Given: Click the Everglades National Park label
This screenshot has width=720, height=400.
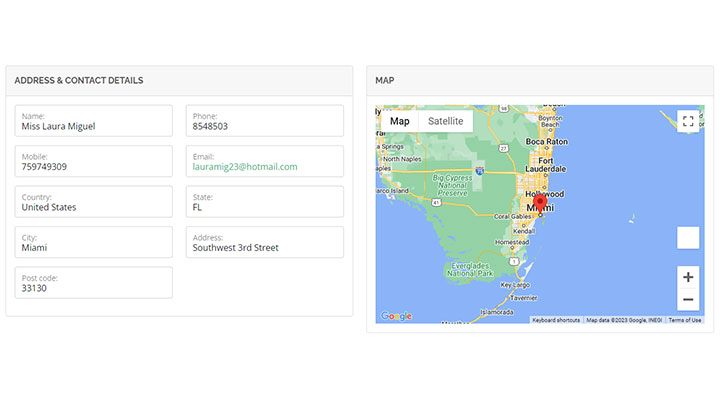Looking at the screenshot, I should coord(470,270).
